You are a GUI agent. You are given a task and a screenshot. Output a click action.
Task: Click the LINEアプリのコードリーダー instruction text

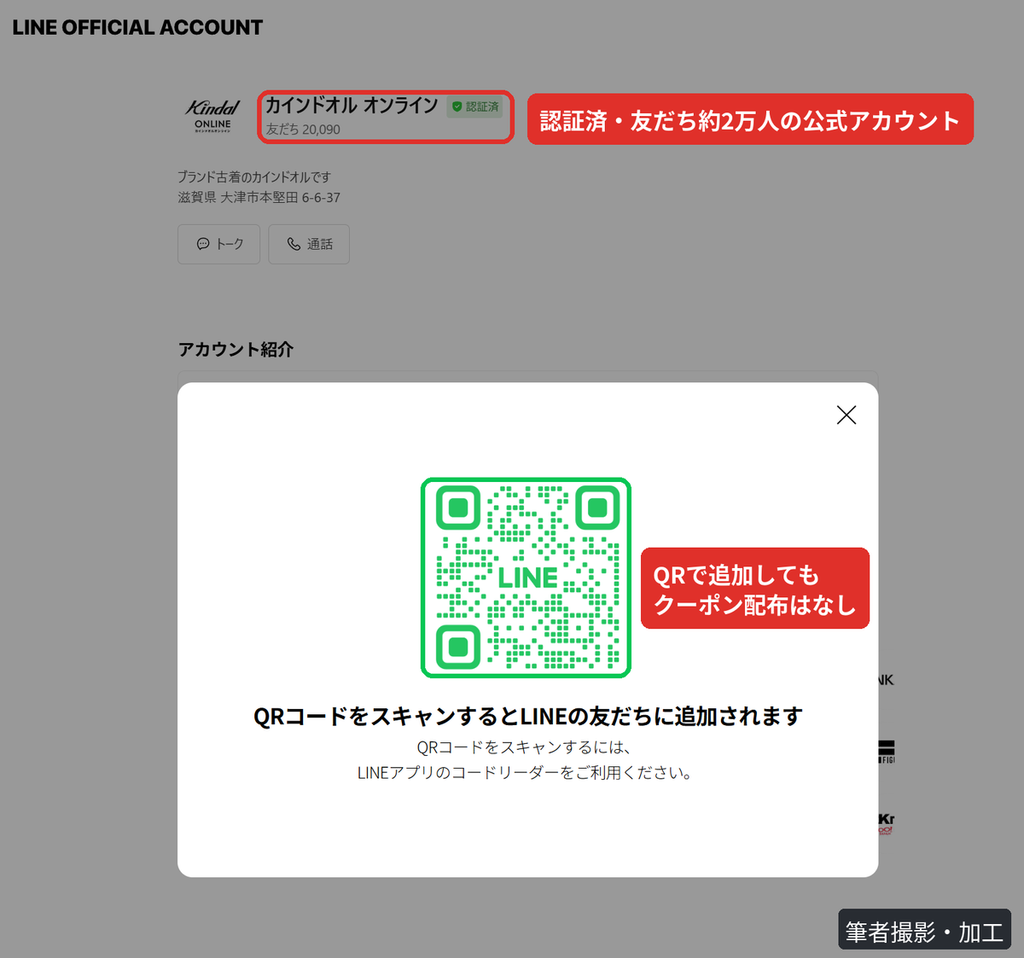(524, 773)
